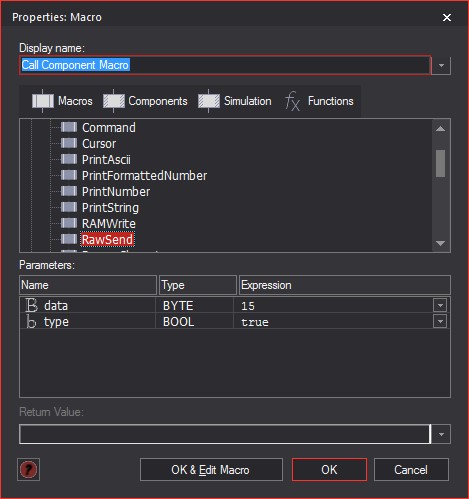The image size is (469, 499).
Task: Click the macro list scrollbar thumb
Action: click(x=441, y=163)
